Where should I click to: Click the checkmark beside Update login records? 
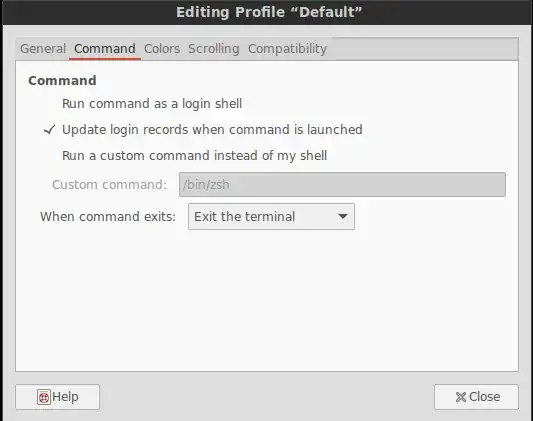[x=50, y=129]
